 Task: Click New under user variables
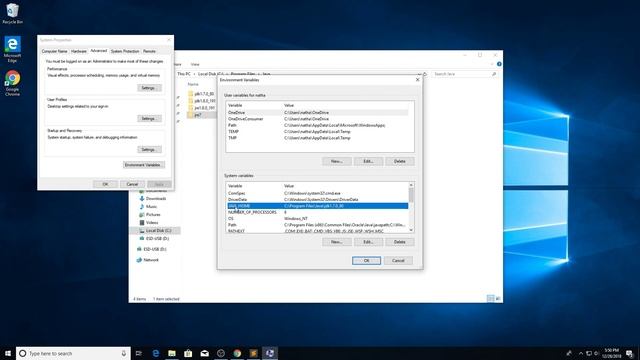(x=337, y=161)
